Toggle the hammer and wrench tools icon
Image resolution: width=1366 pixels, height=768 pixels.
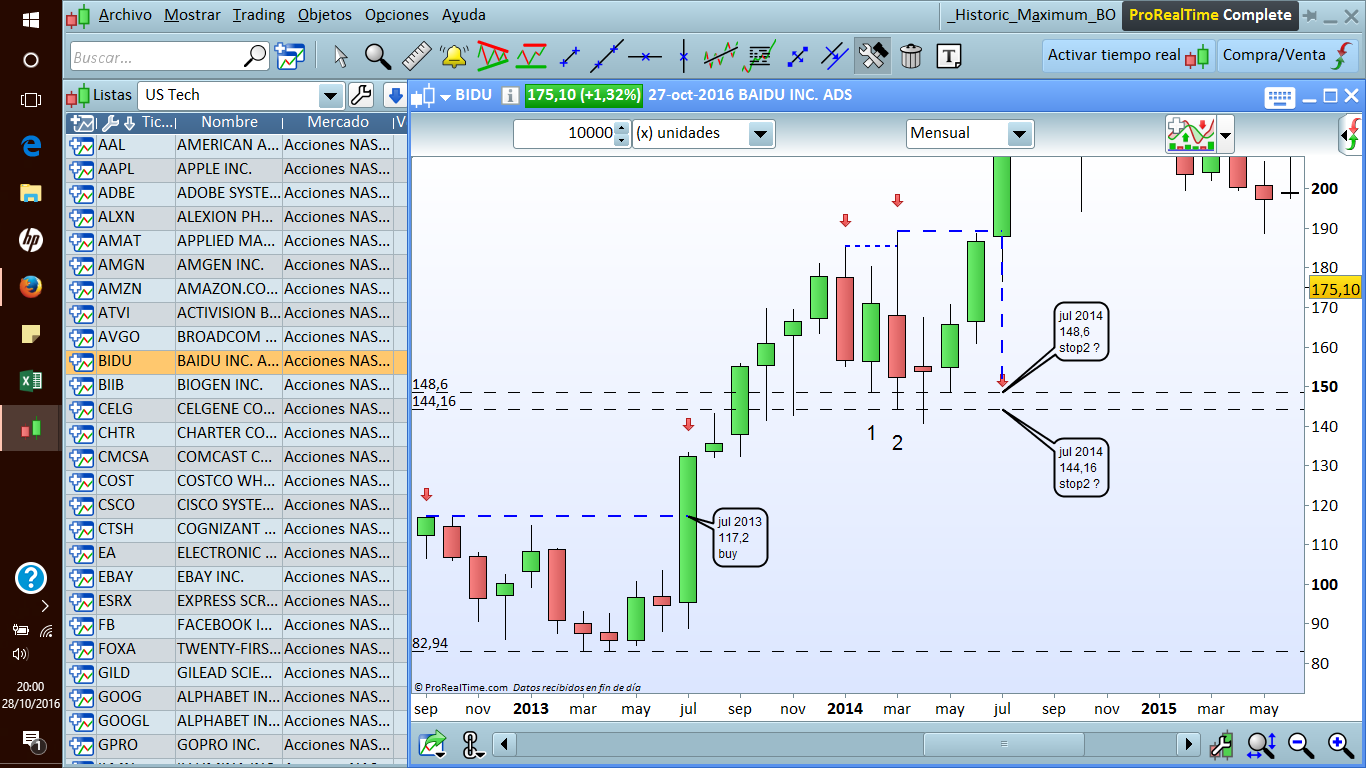873,56
